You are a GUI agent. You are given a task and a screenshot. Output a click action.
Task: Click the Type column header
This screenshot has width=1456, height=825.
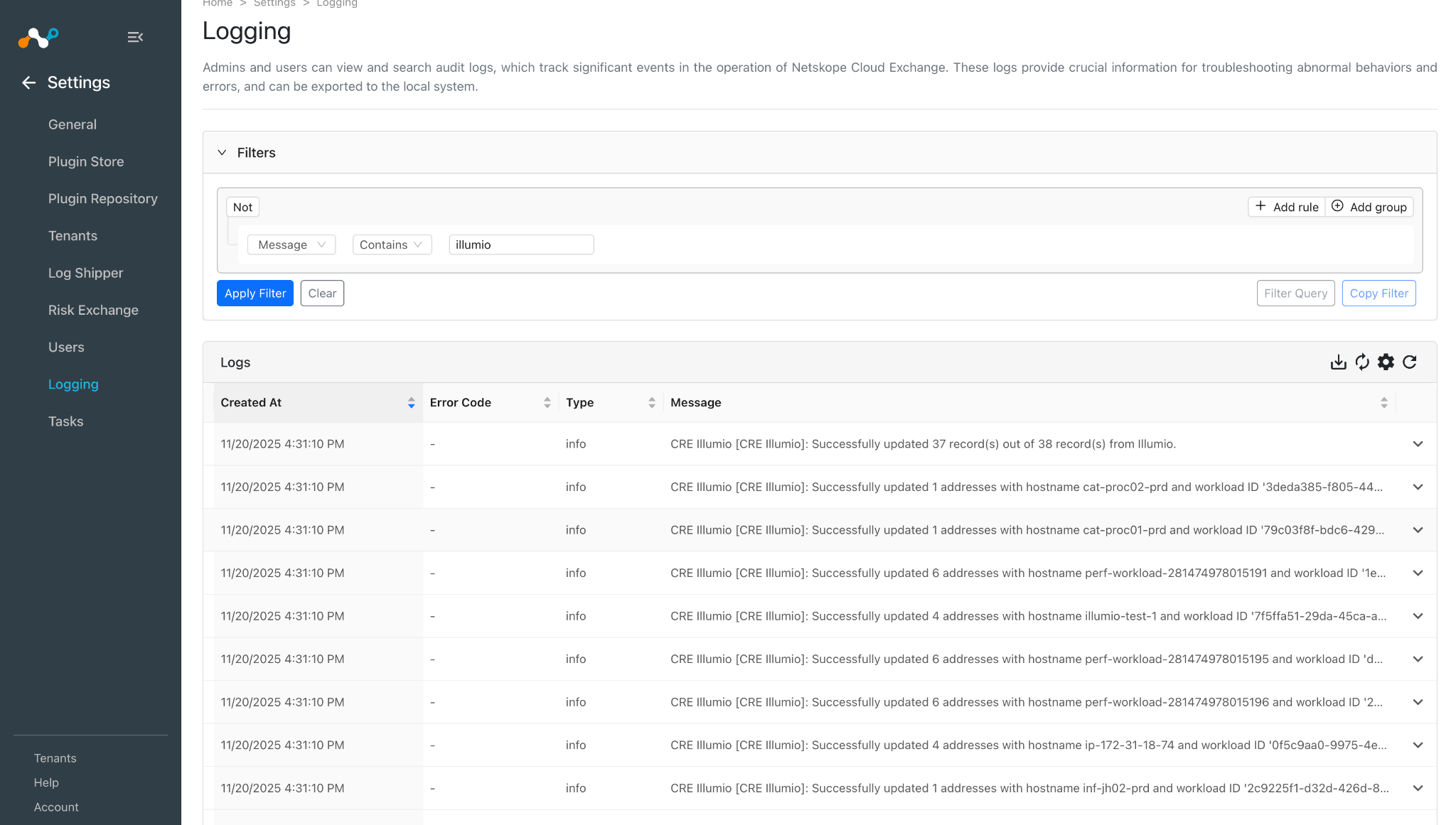tap(611, 403)
